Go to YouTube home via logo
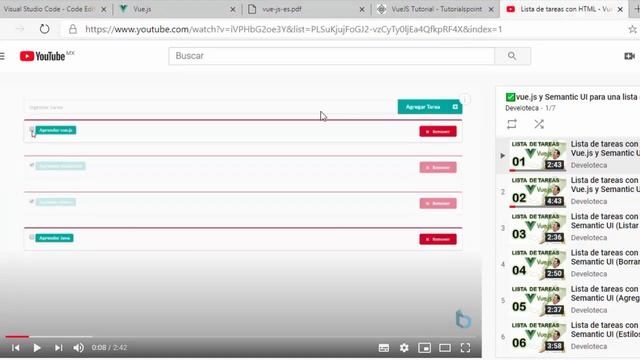 (x=43, y=56)
